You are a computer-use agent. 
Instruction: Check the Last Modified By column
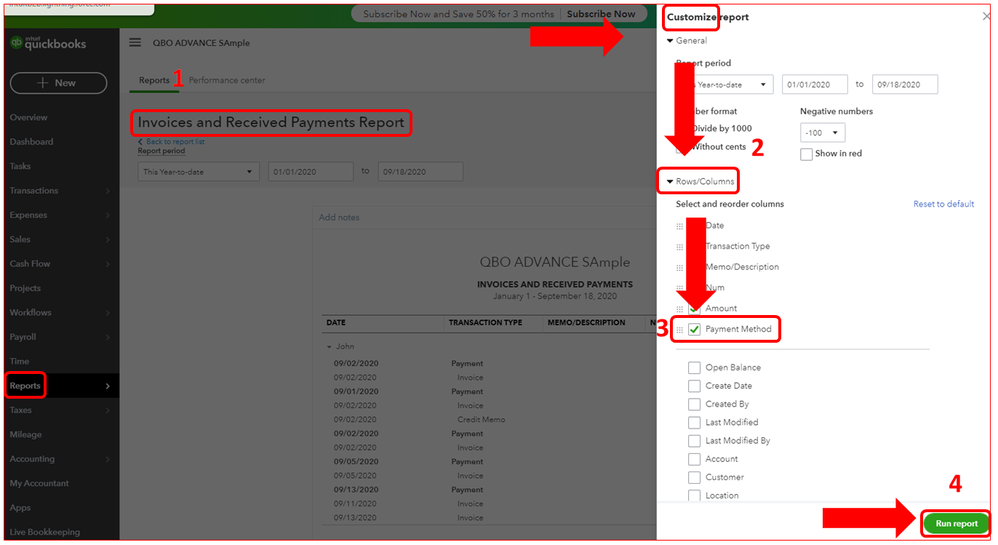coord(694,441)
